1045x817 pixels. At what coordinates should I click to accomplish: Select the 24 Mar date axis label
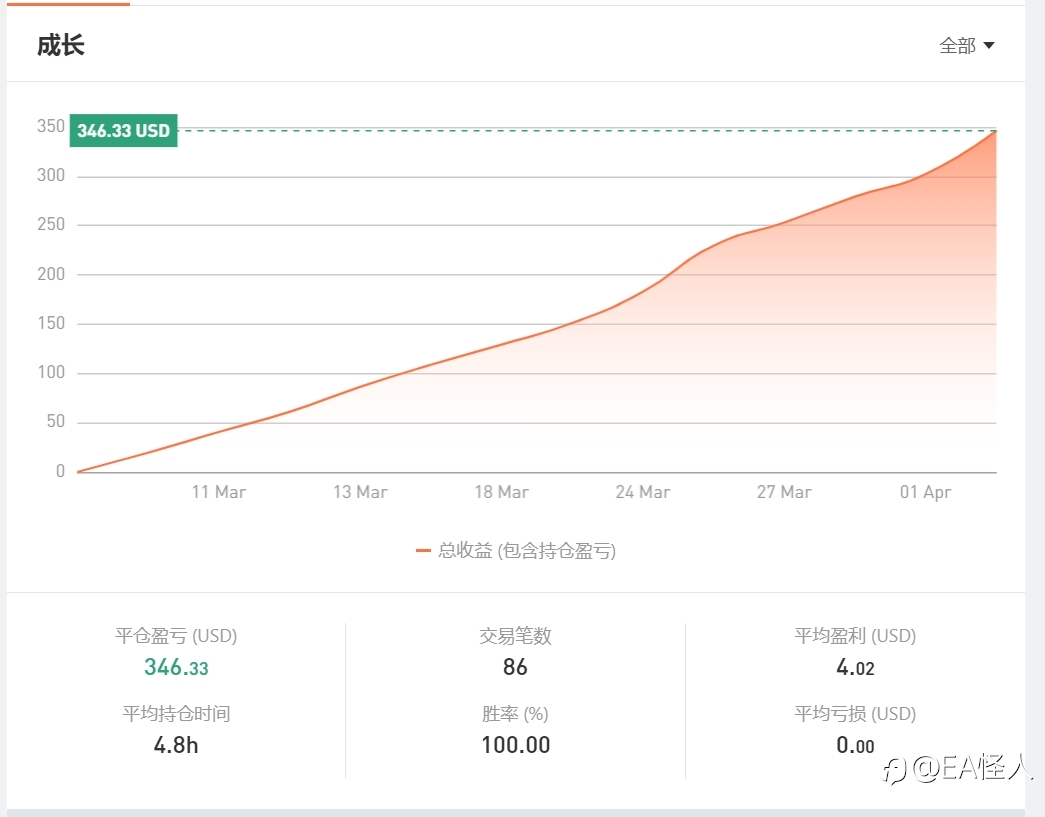(x=642, y=492)
